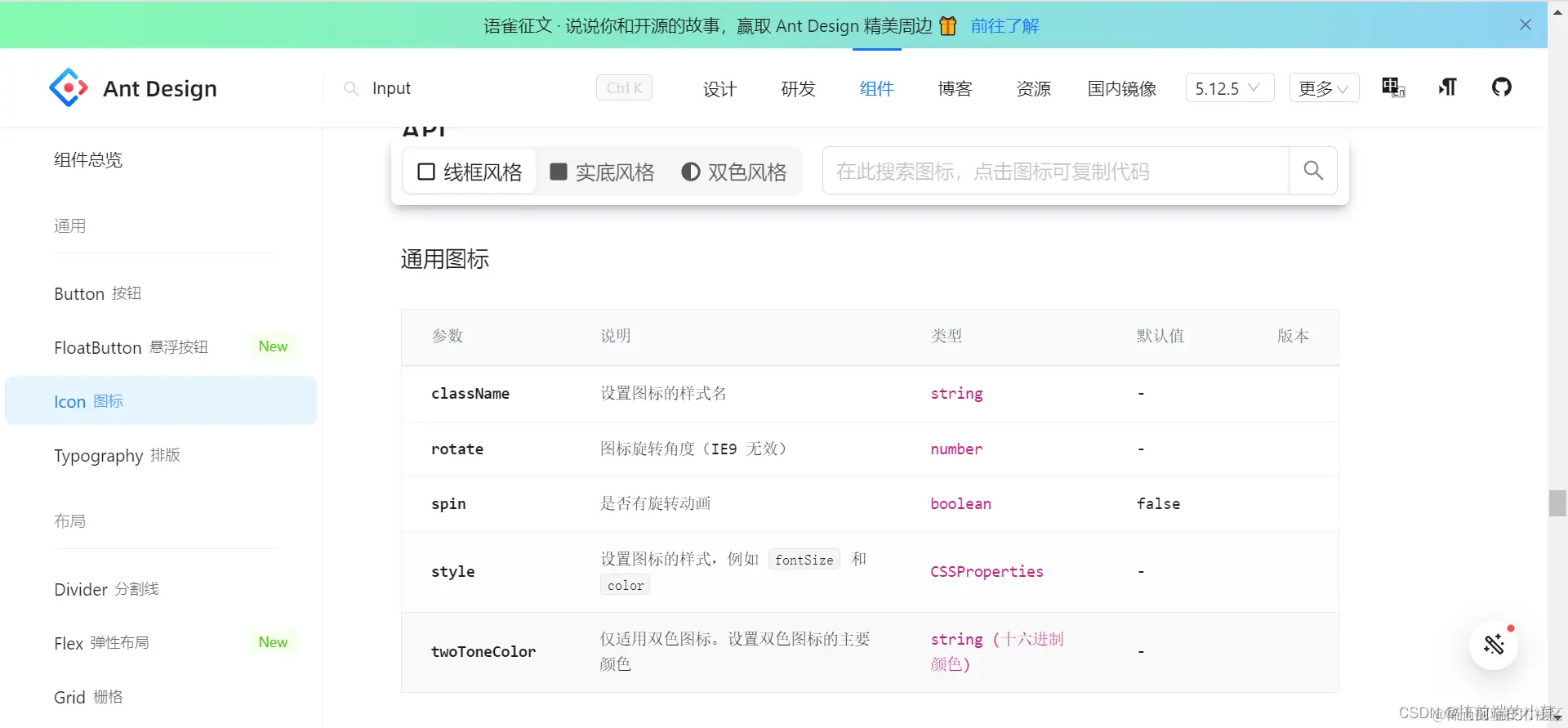Open Icon 图标 in the sidebar

click(161, 400)
